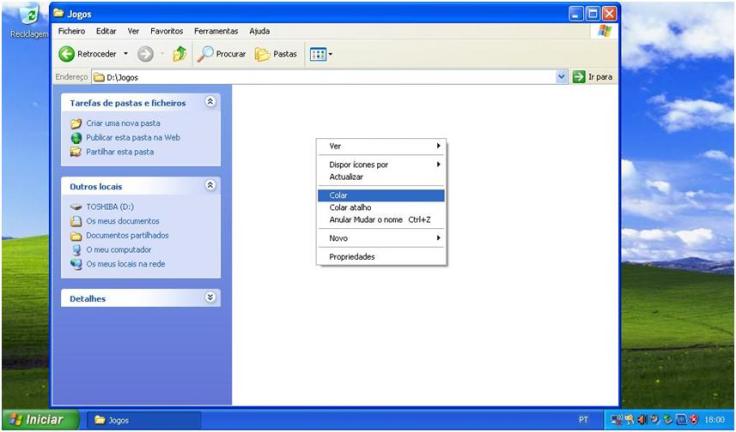Click the Iniciar start button
The width and height of the screenshot is (736, 432).
37,420
